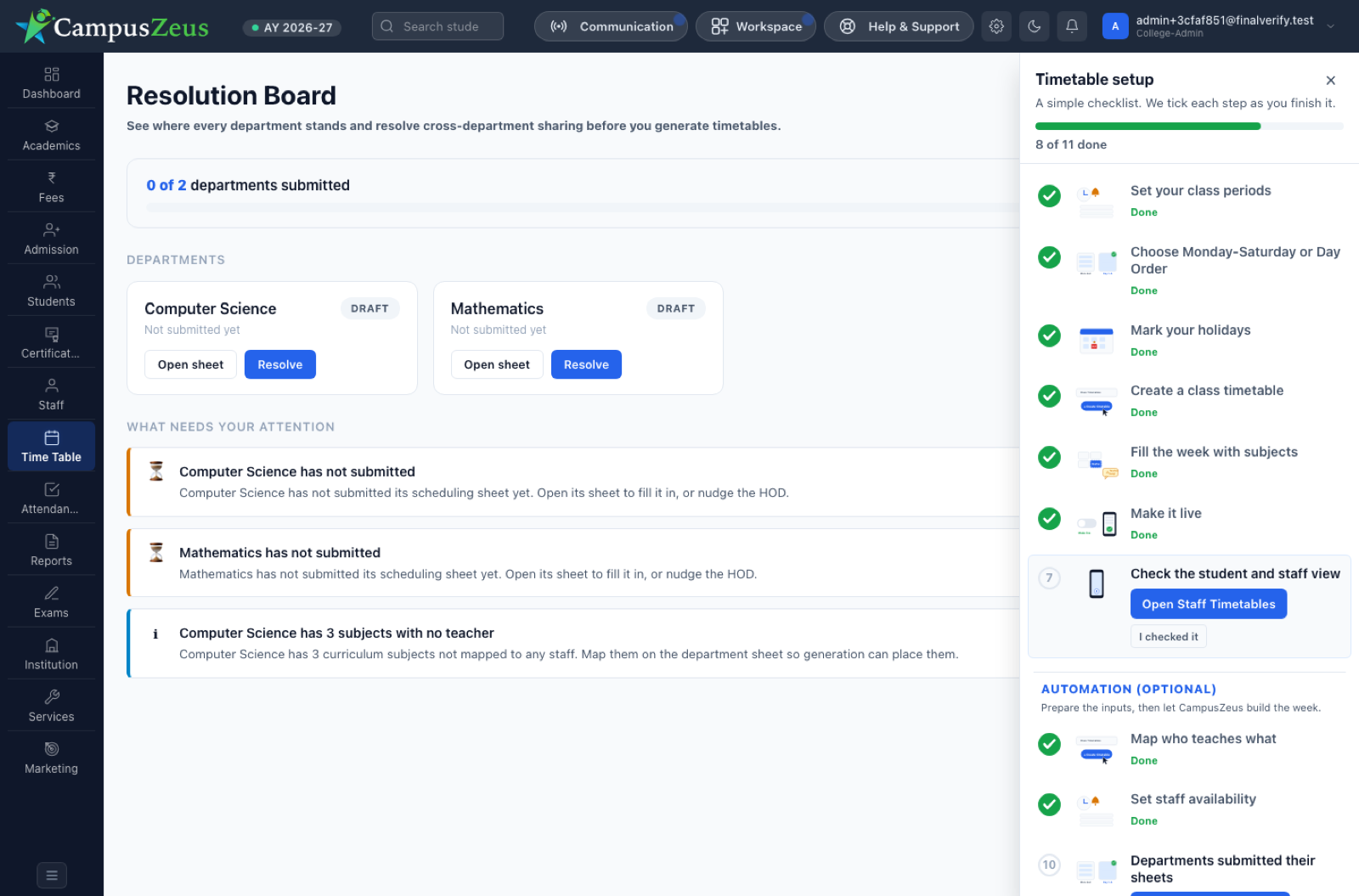Open 'Mathematics has not submitted' alert
This screenshot has height=896, width=1359.
click(x=574, y=563)
